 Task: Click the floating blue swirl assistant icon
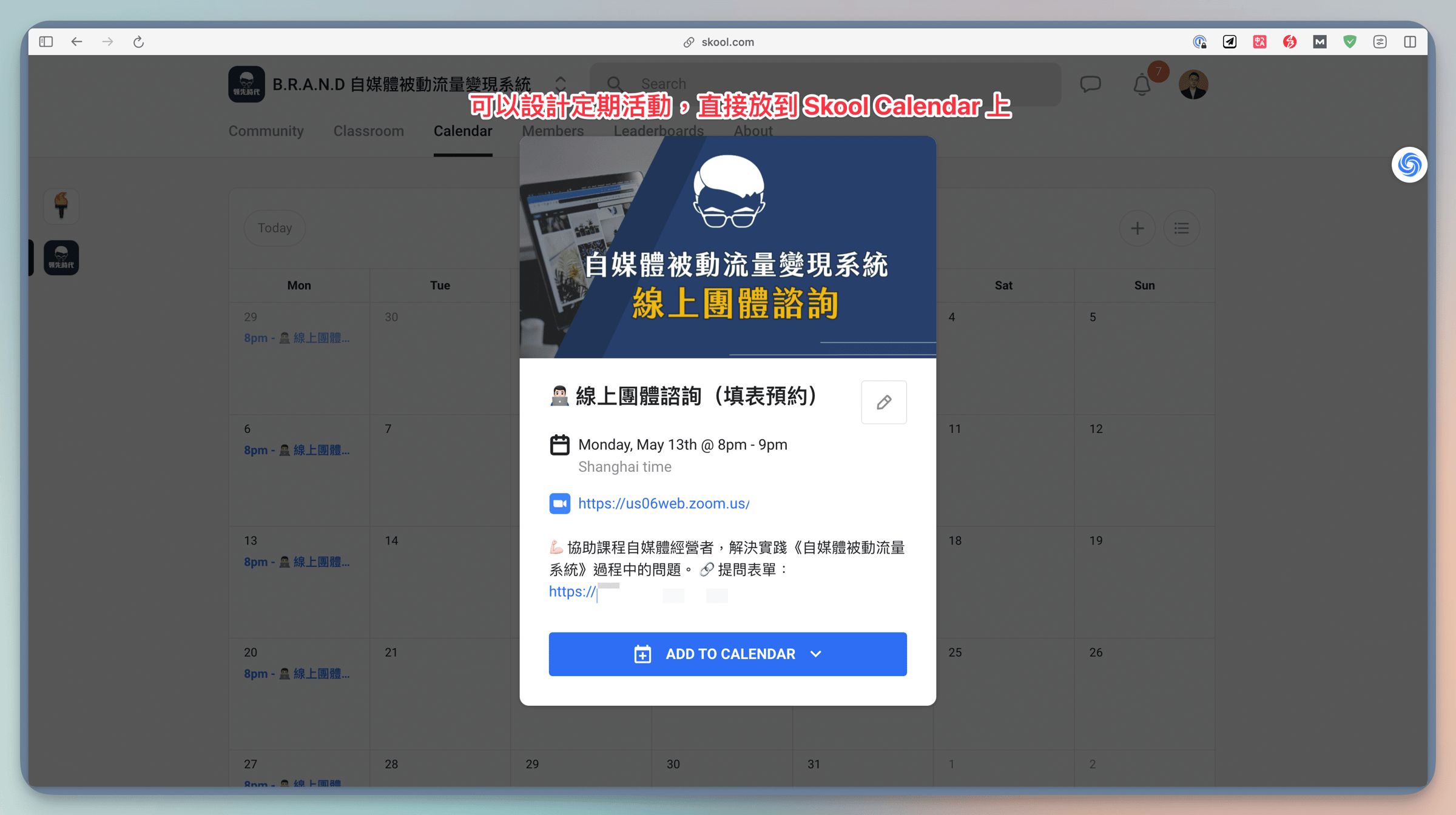[1409, 164]
